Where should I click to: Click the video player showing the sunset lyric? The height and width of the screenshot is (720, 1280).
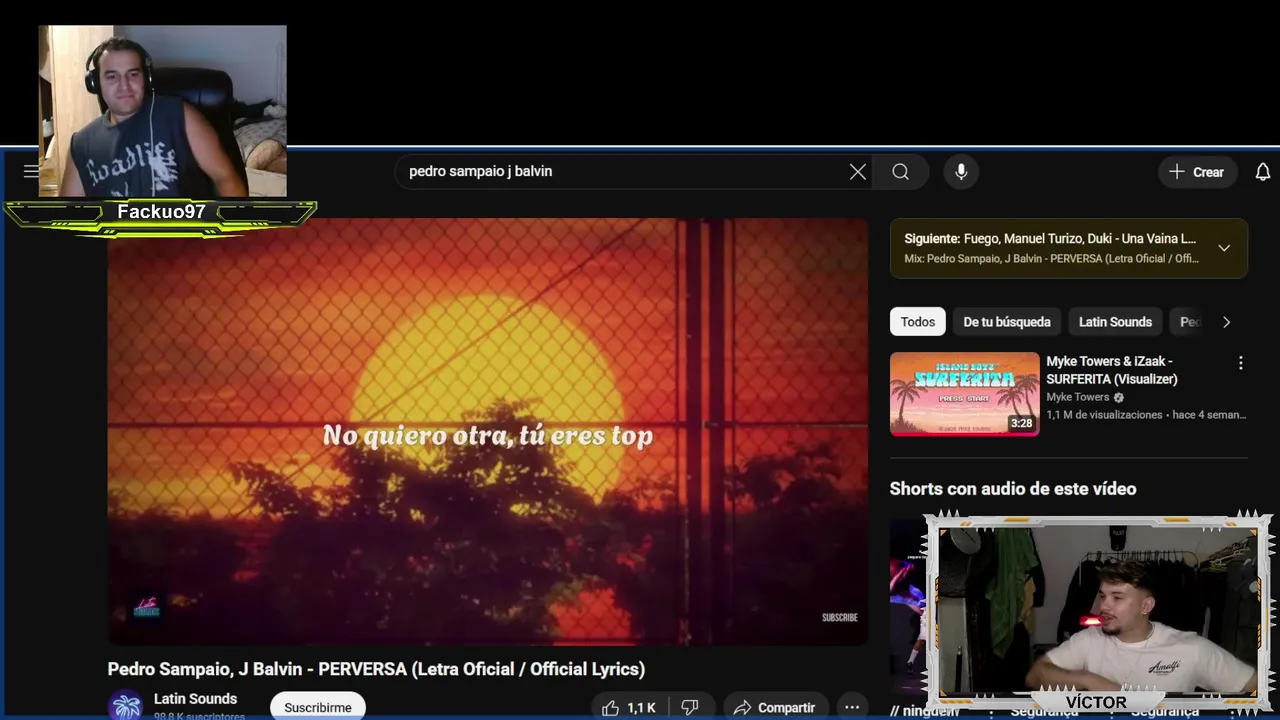tap(488, 431)
